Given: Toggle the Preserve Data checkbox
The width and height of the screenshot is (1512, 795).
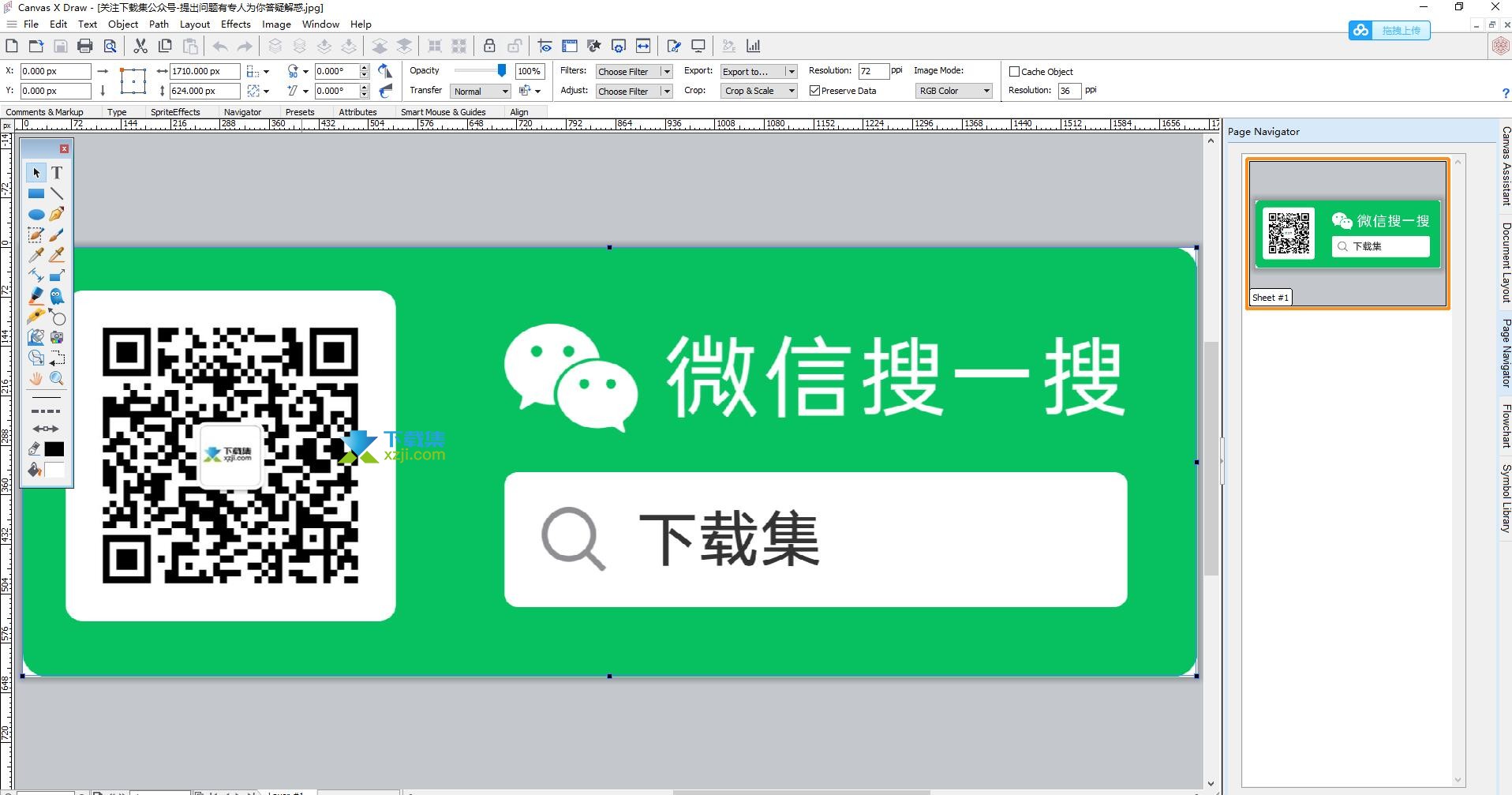Looking at the screenshot, I should click(x=814, y=91).
